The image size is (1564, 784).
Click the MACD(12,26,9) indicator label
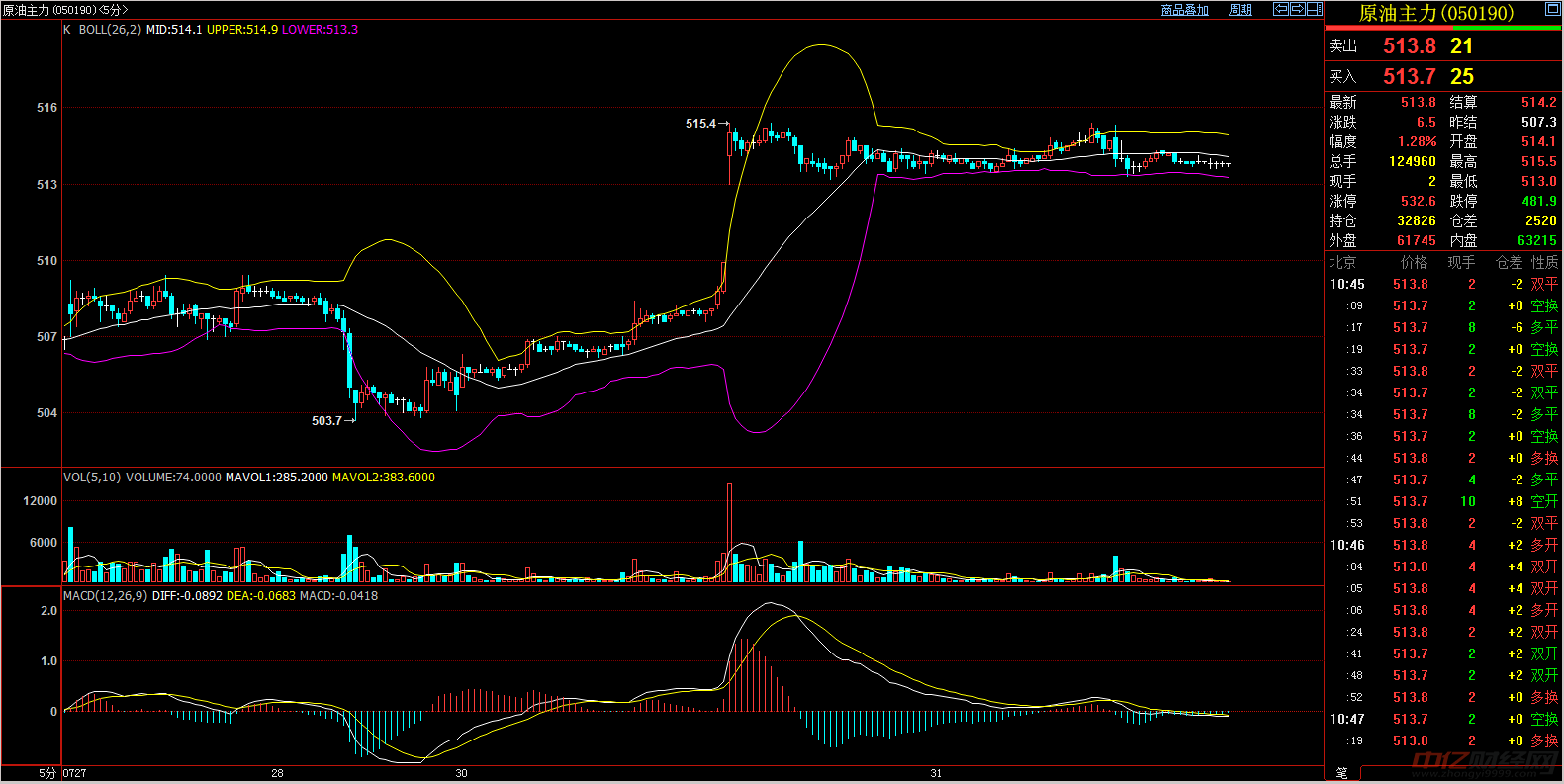(105, 596)
